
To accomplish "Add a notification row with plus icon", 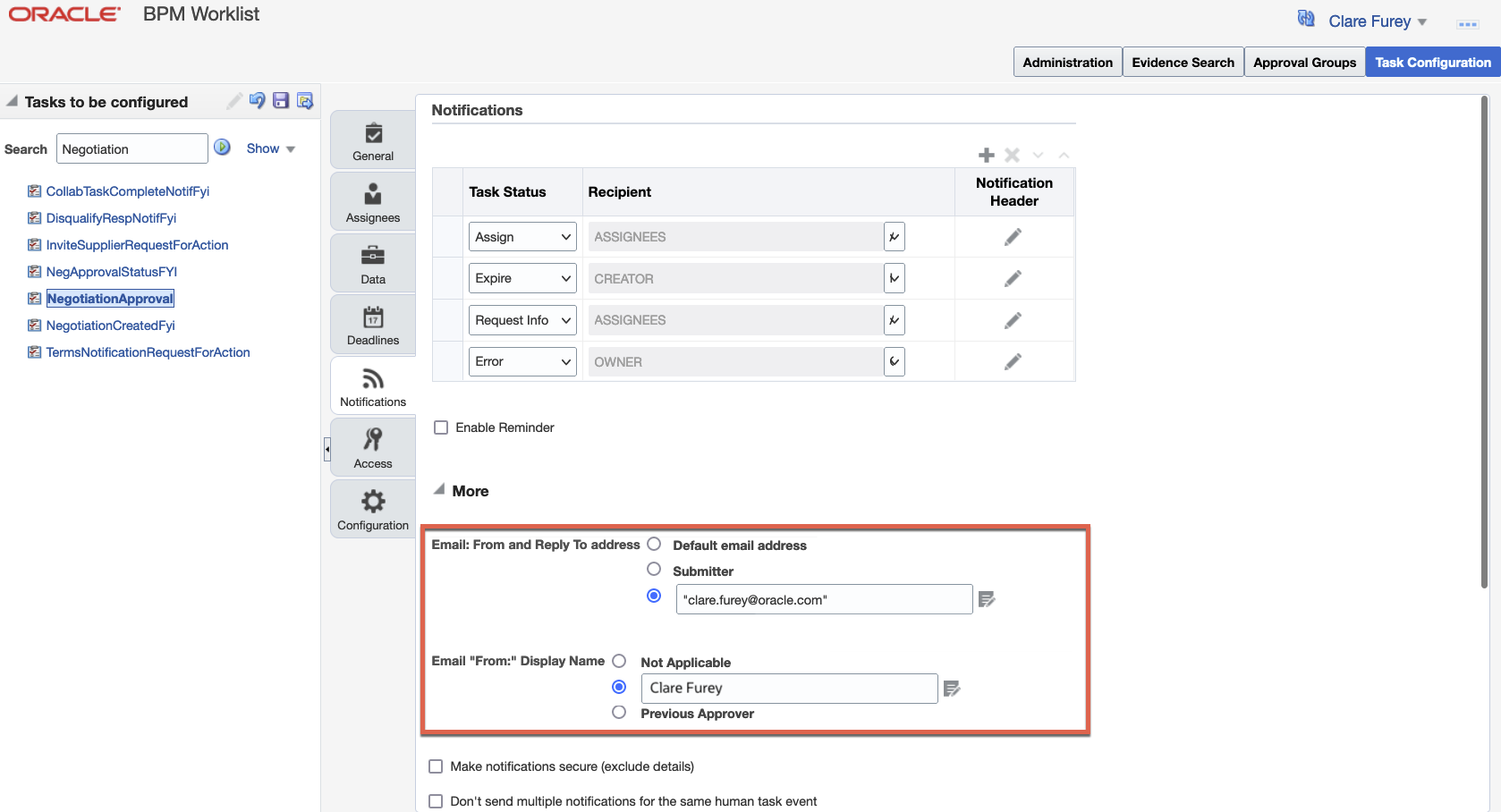I will 986,156.
